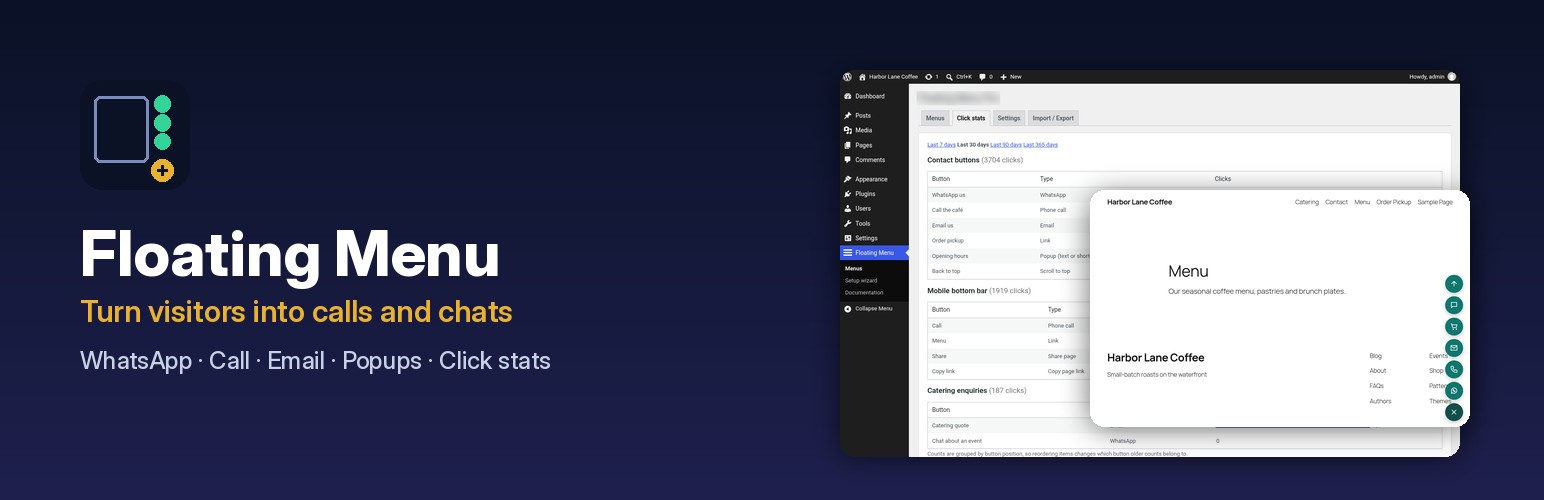Select Floating Menu in the sidebar
1544x500 pixels.
pos(874,253)
